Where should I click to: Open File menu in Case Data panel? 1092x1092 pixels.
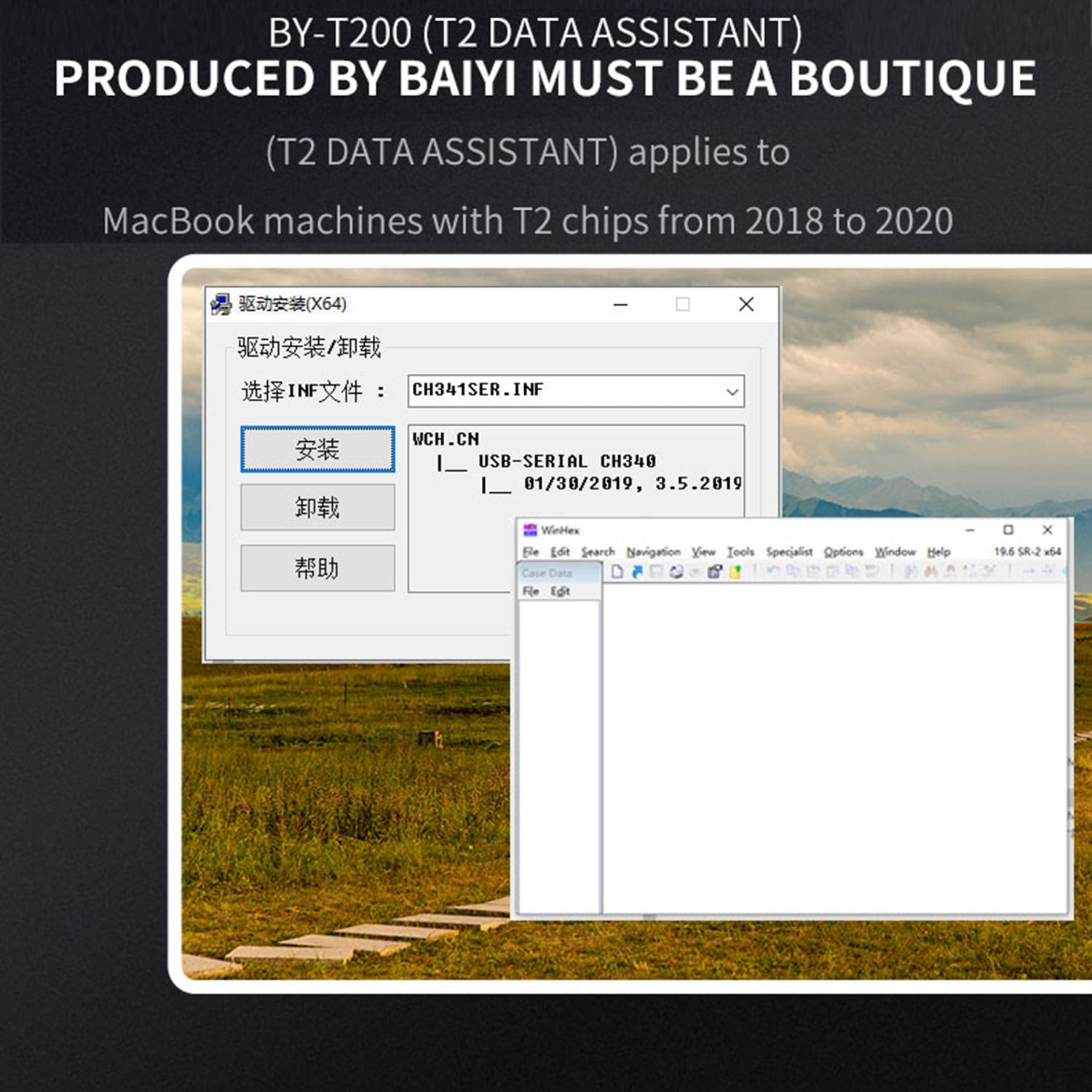(x=531, y=591)
